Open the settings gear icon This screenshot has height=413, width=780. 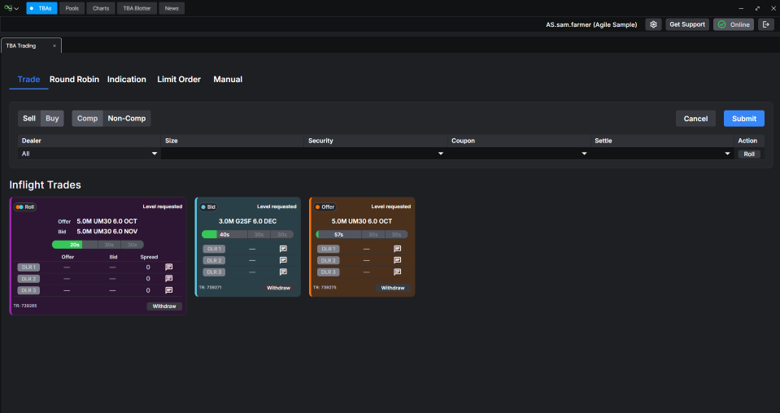click(x=653, y=24)
